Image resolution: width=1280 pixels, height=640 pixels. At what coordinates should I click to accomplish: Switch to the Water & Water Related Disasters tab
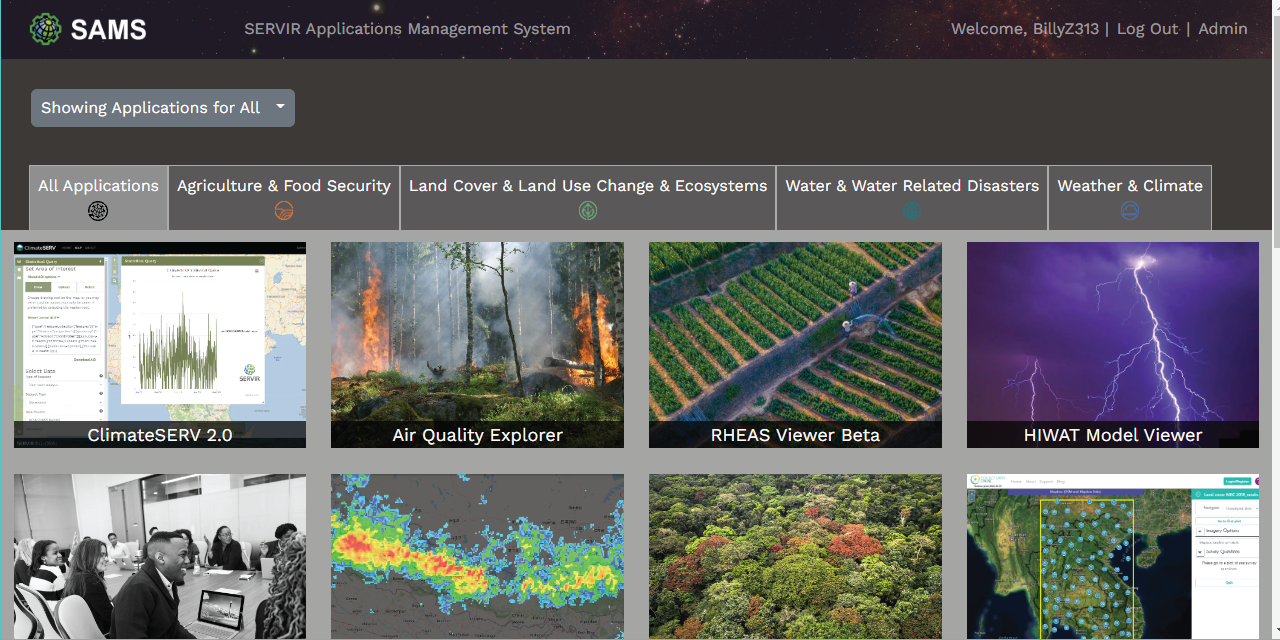[911, 185]
